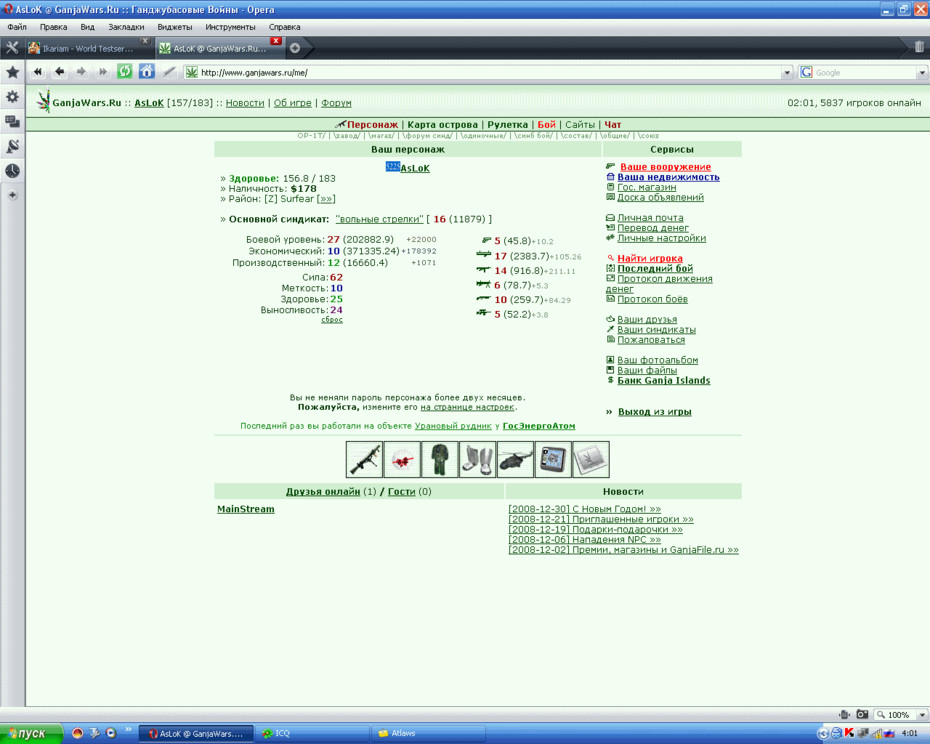The width and height of the screenshot is (930, 744).
Task: Click Выход из игры link
Action: click(x=654, y=412)
